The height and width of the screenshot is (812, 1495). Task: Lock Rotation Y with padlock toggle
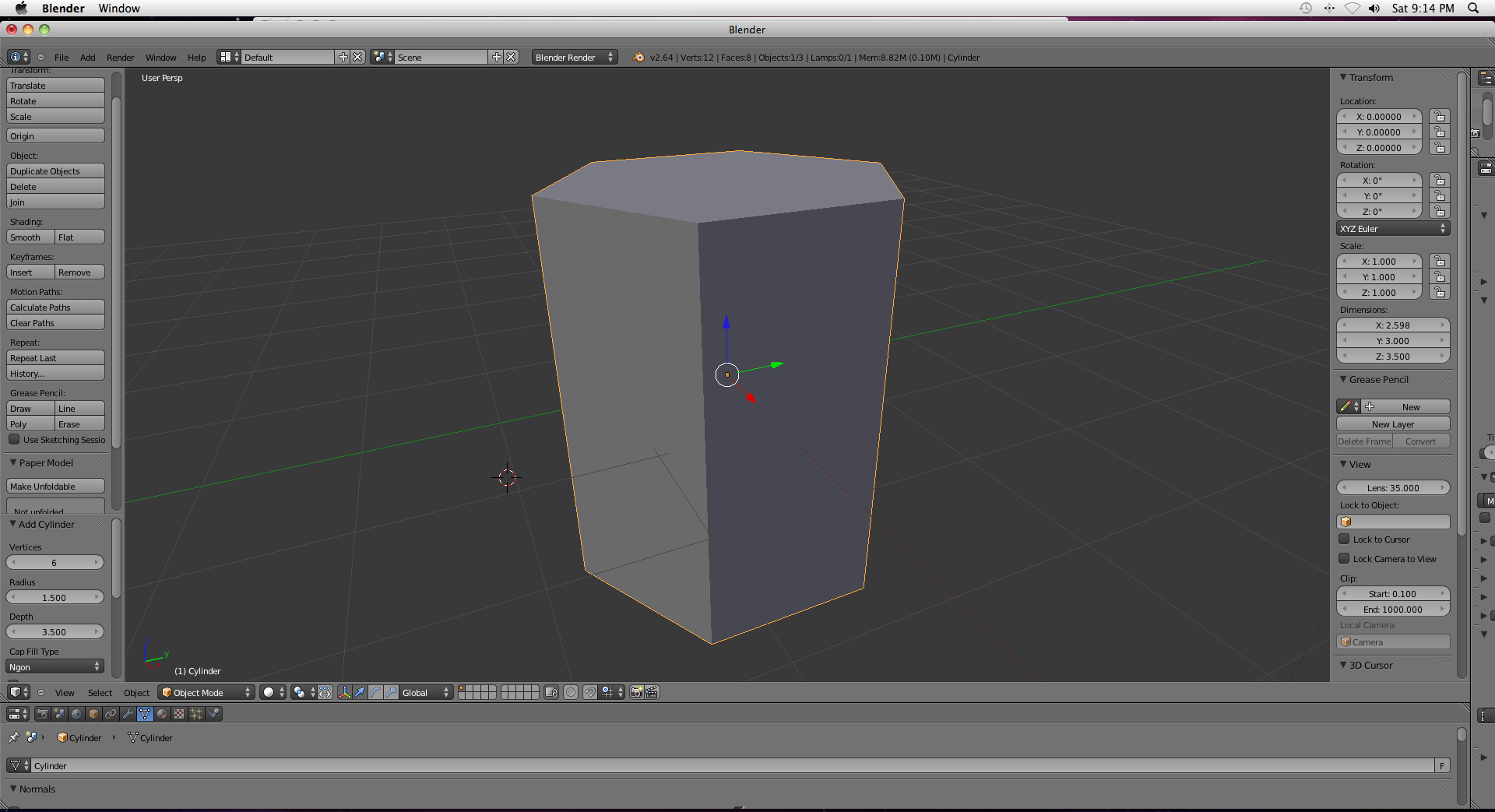coord(1440,196)
